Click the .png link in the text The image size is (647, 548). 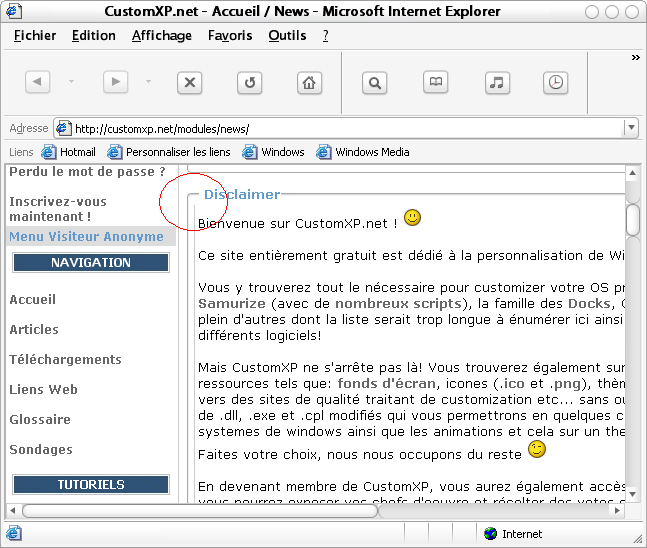(x=565, y=384)
